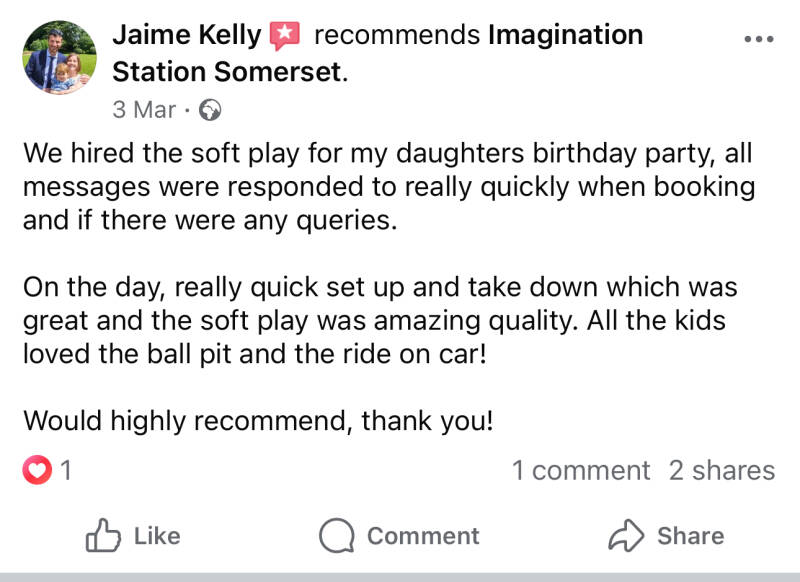
Task: Expand the 1 comment thread
Action: point(581,470)
